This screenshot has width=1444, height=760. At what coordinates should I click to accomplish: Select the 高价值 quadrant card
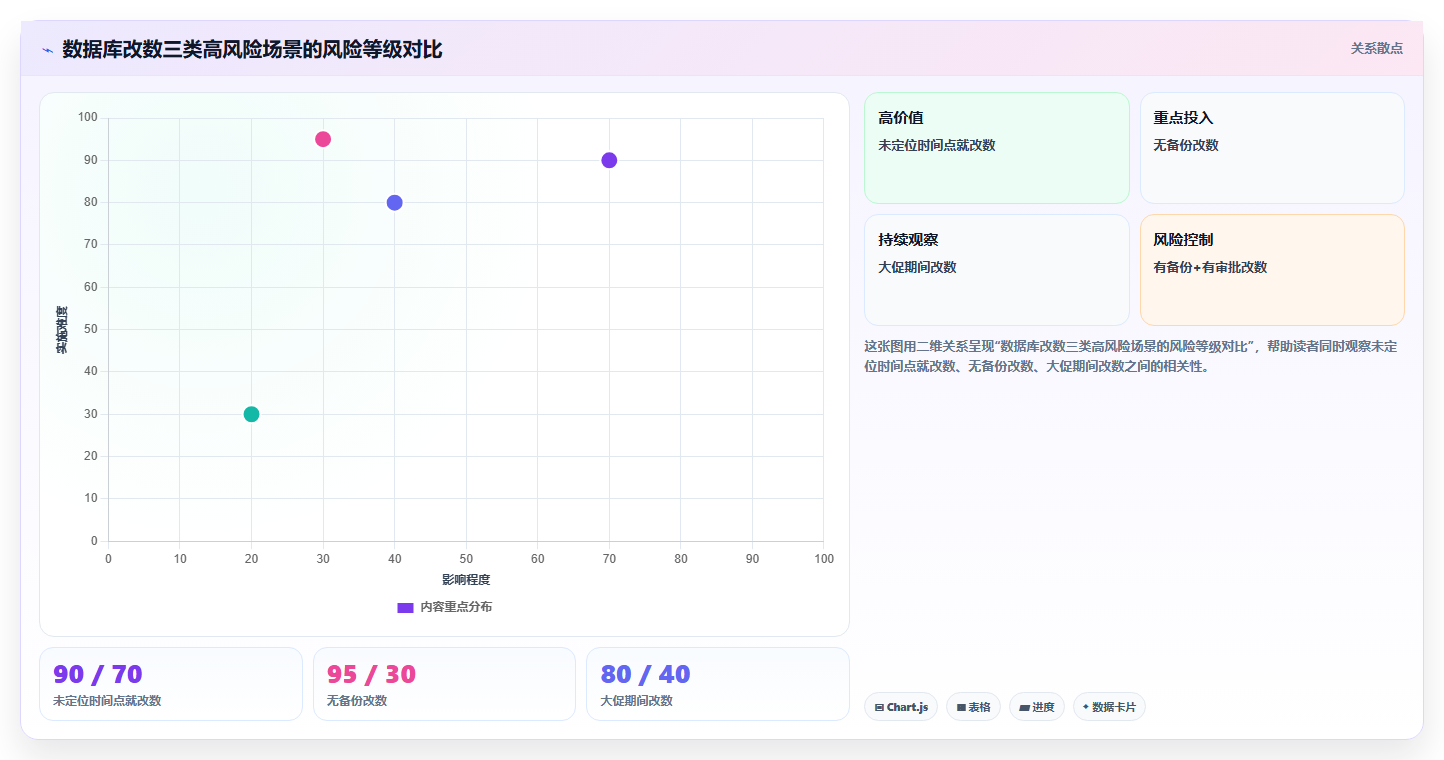997,148
